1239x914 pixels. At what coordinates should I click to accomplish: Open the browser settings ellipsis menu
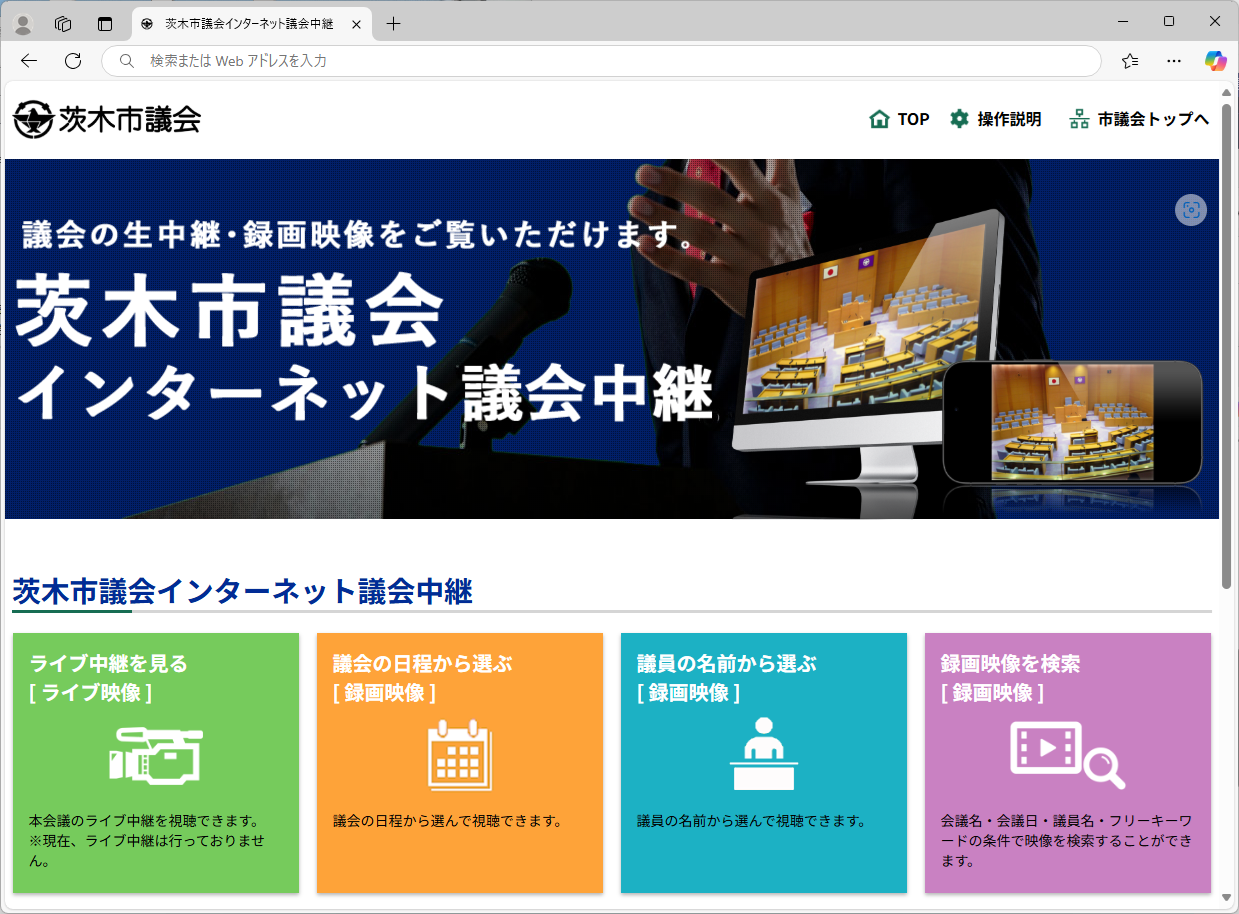[x=1174, y=61]
